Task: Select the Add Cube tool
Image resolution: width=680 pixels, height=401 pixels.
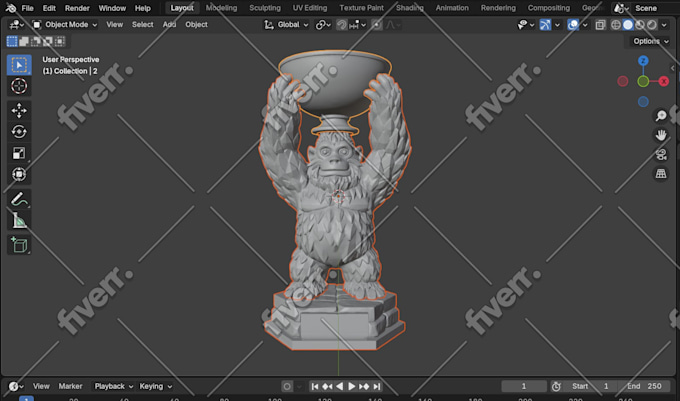Action: coord(19,245)
